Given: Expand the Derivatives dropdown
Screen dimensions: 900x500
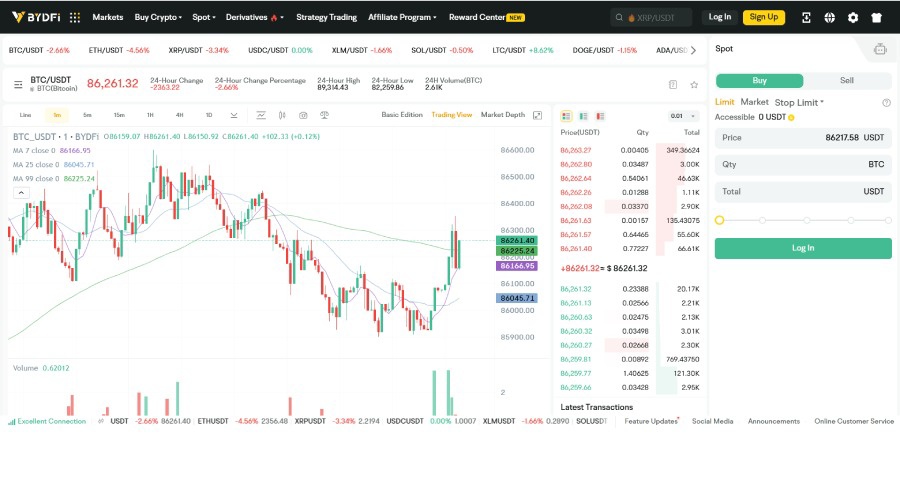Looking at the screenshot, I should pyautogui.click(x=254, y=17).
